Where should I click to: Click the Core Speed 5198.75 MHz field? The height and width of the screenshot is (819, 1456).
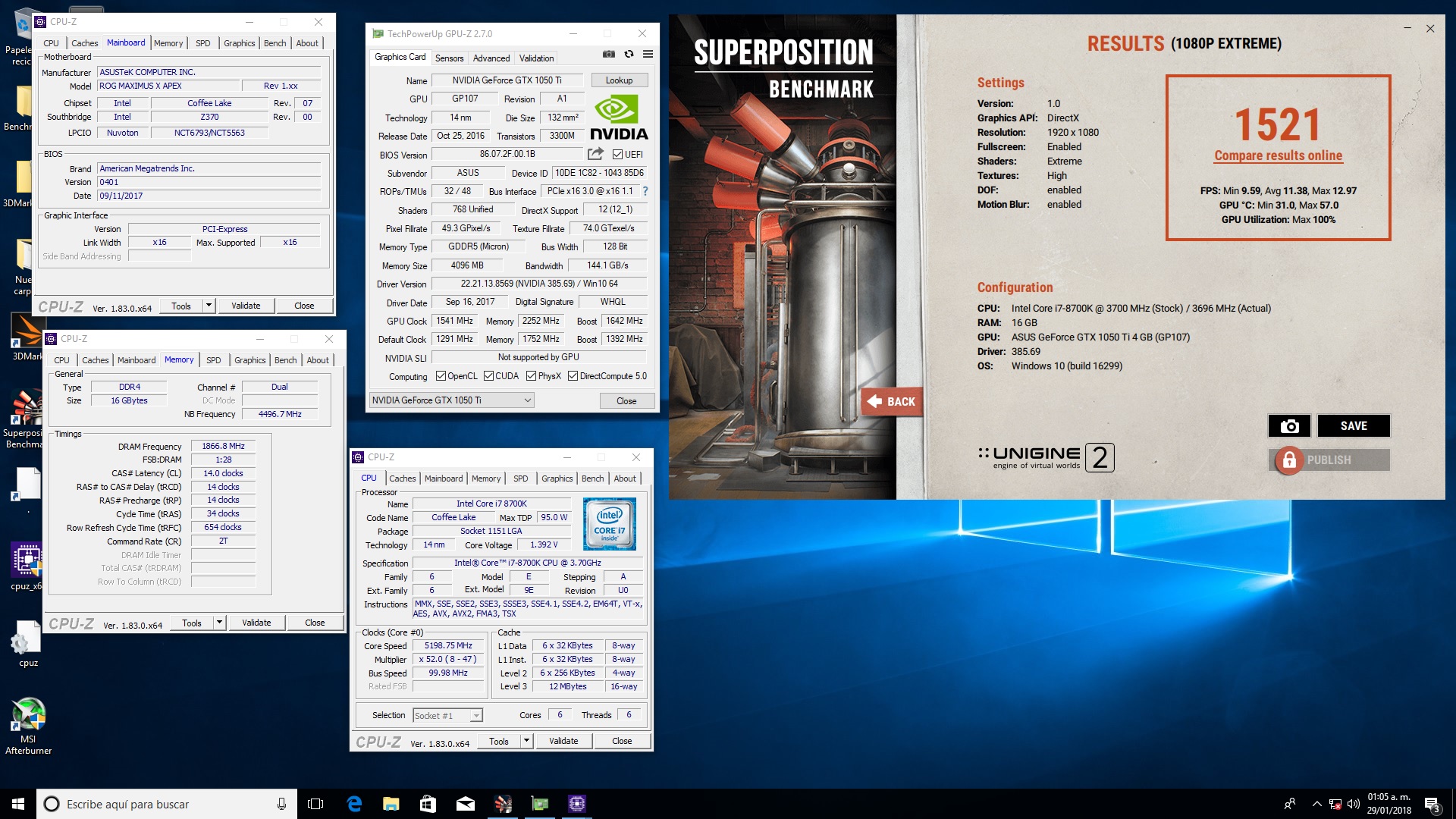pyautogui.click(x=448, y=646)
